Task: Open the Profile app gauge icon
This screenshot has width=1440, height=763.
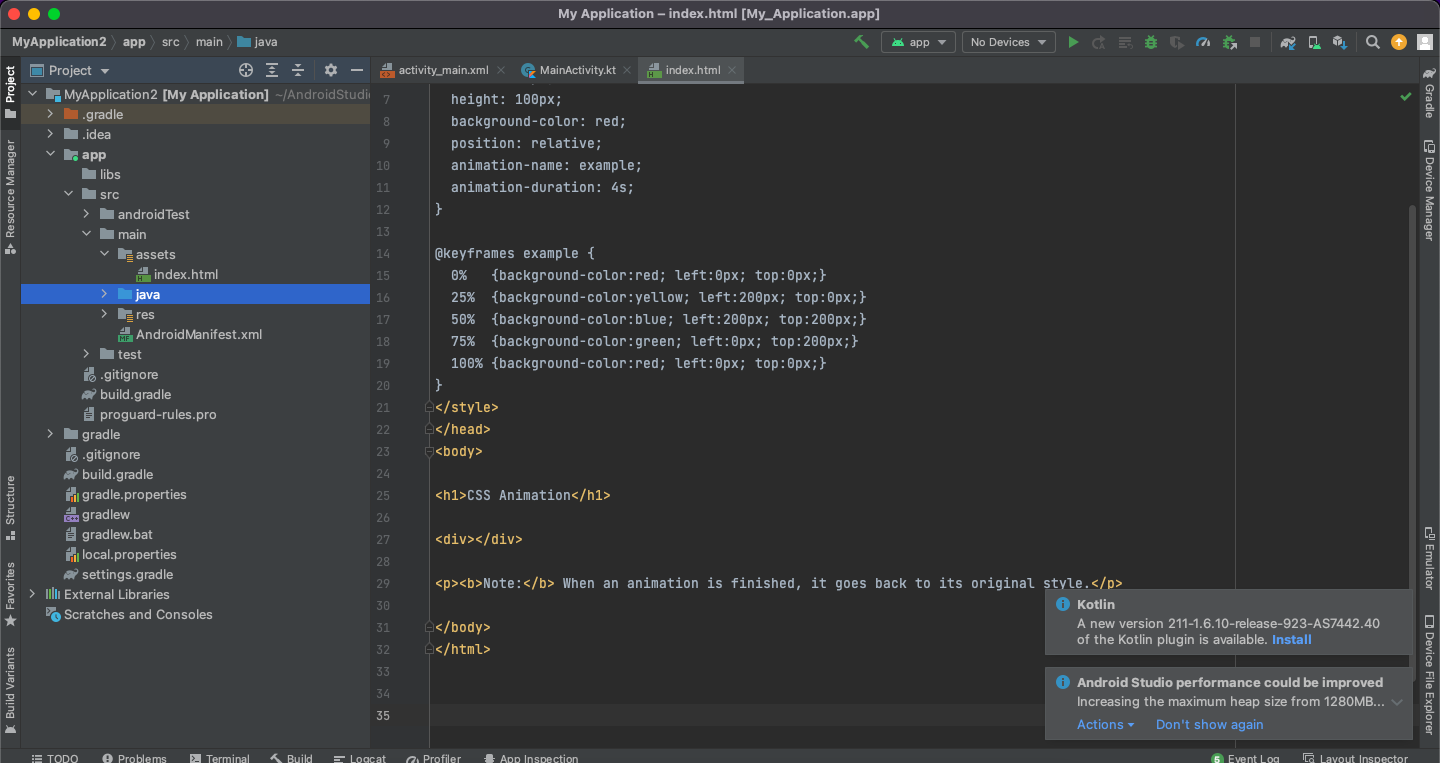Action: 1203,42
